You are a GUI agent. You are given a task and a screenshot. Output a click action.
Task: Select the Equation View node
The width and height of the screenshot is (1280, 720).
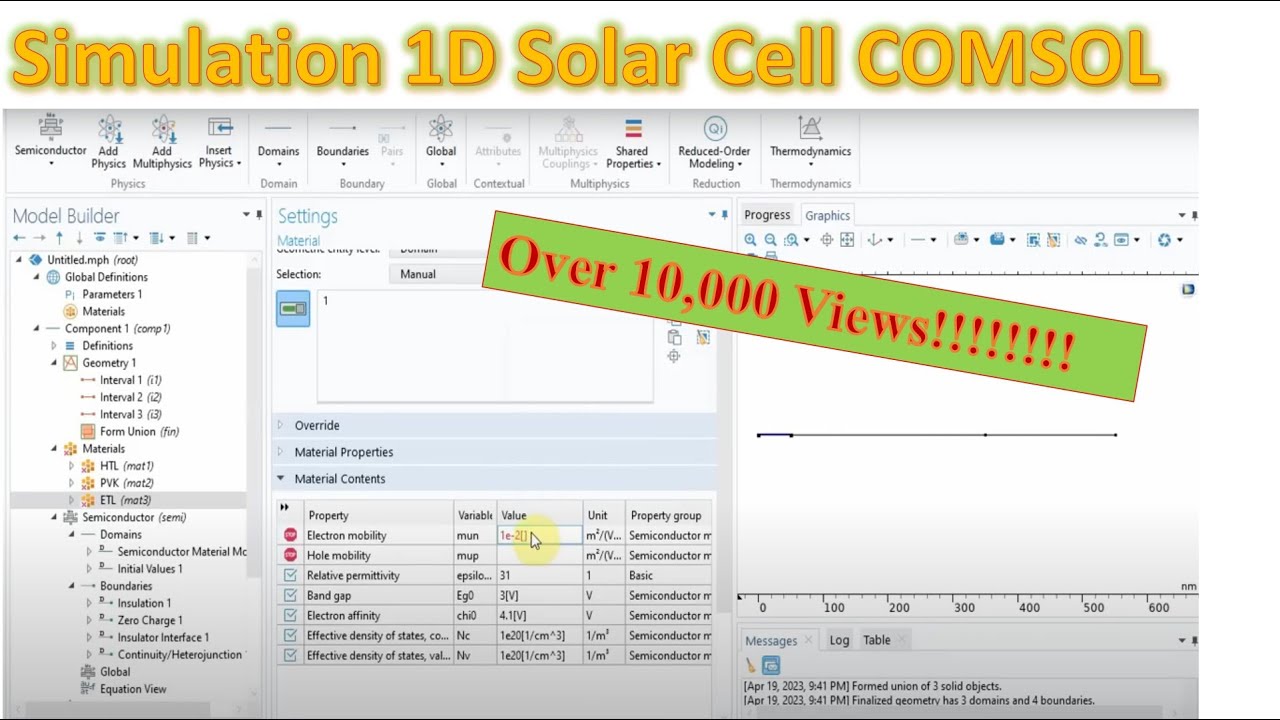(x=133, y=689)
